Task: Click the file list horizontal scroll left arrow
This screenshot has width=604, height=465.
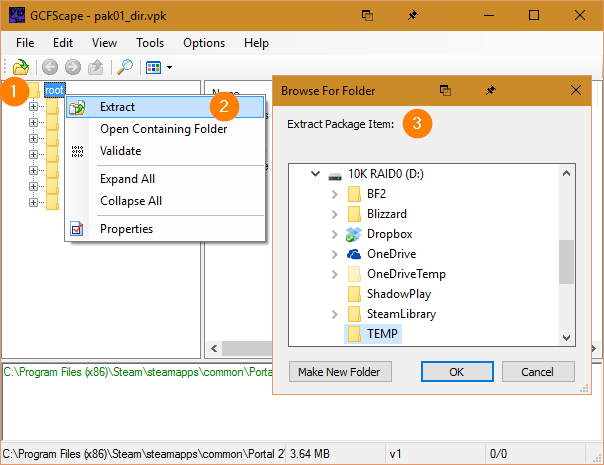Action: (x=214, y=349)
